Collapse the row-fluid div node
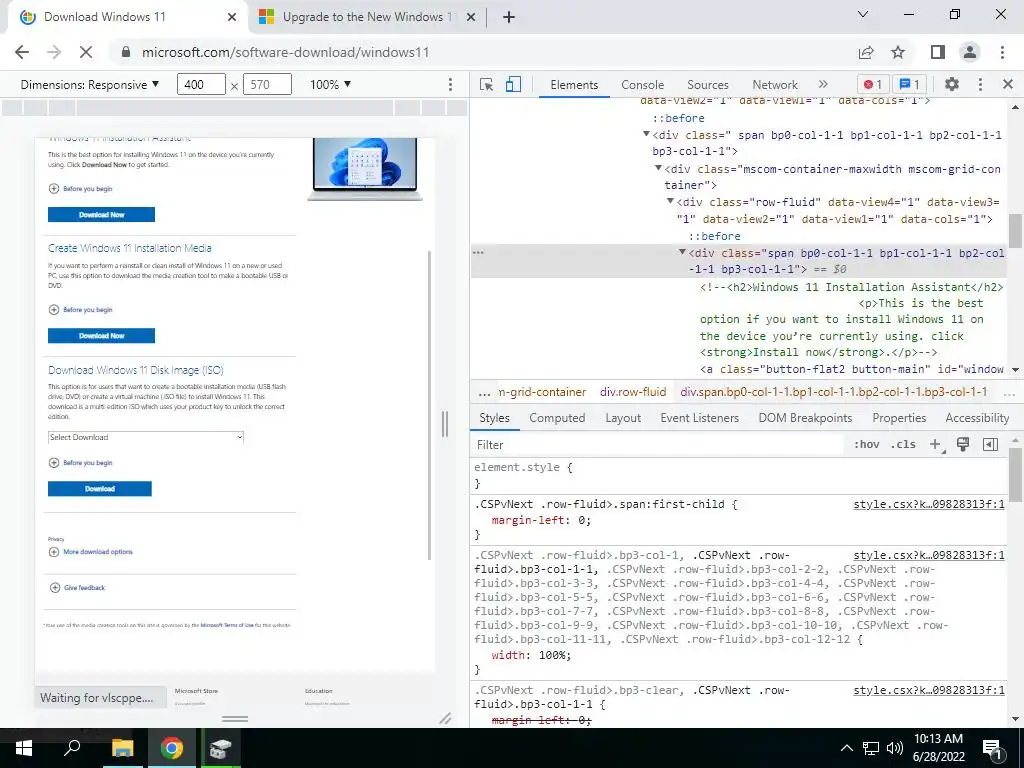Screen dimensions: 1024x768 tap(670, 201)
